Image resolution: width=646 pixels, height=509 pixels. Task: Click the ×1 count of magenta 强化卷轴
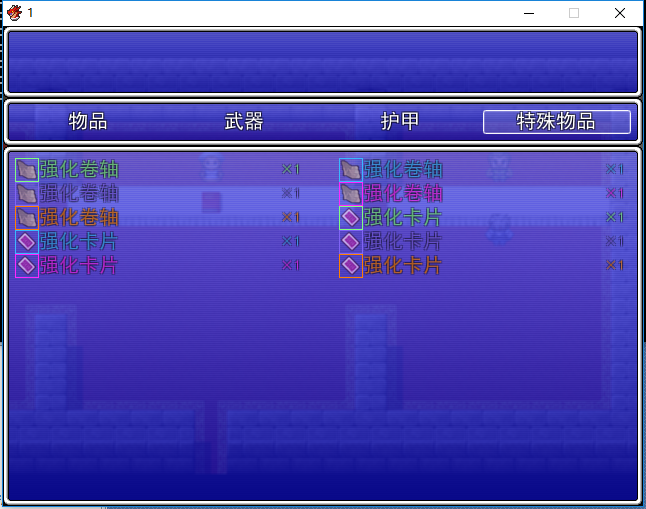click(614, 193)
